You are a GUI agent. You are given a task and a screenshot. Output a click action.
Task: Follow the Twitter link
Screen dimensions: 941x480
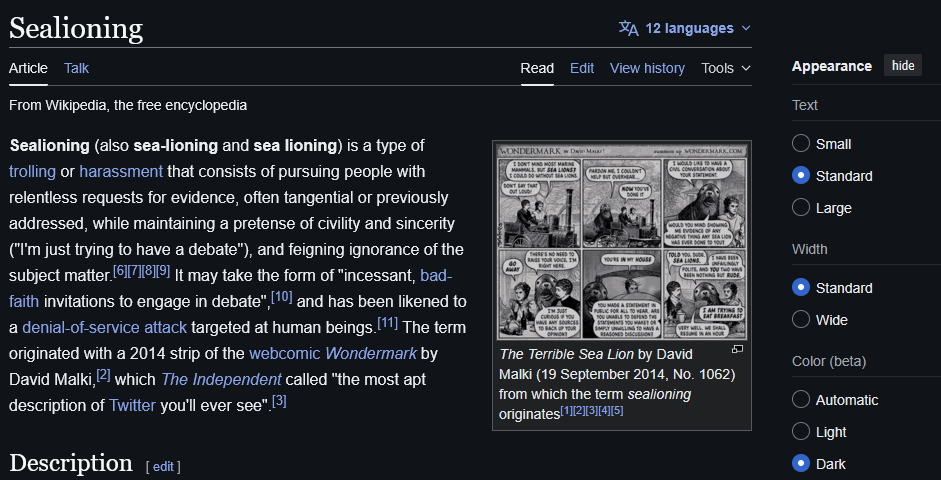tap(133, 406)
